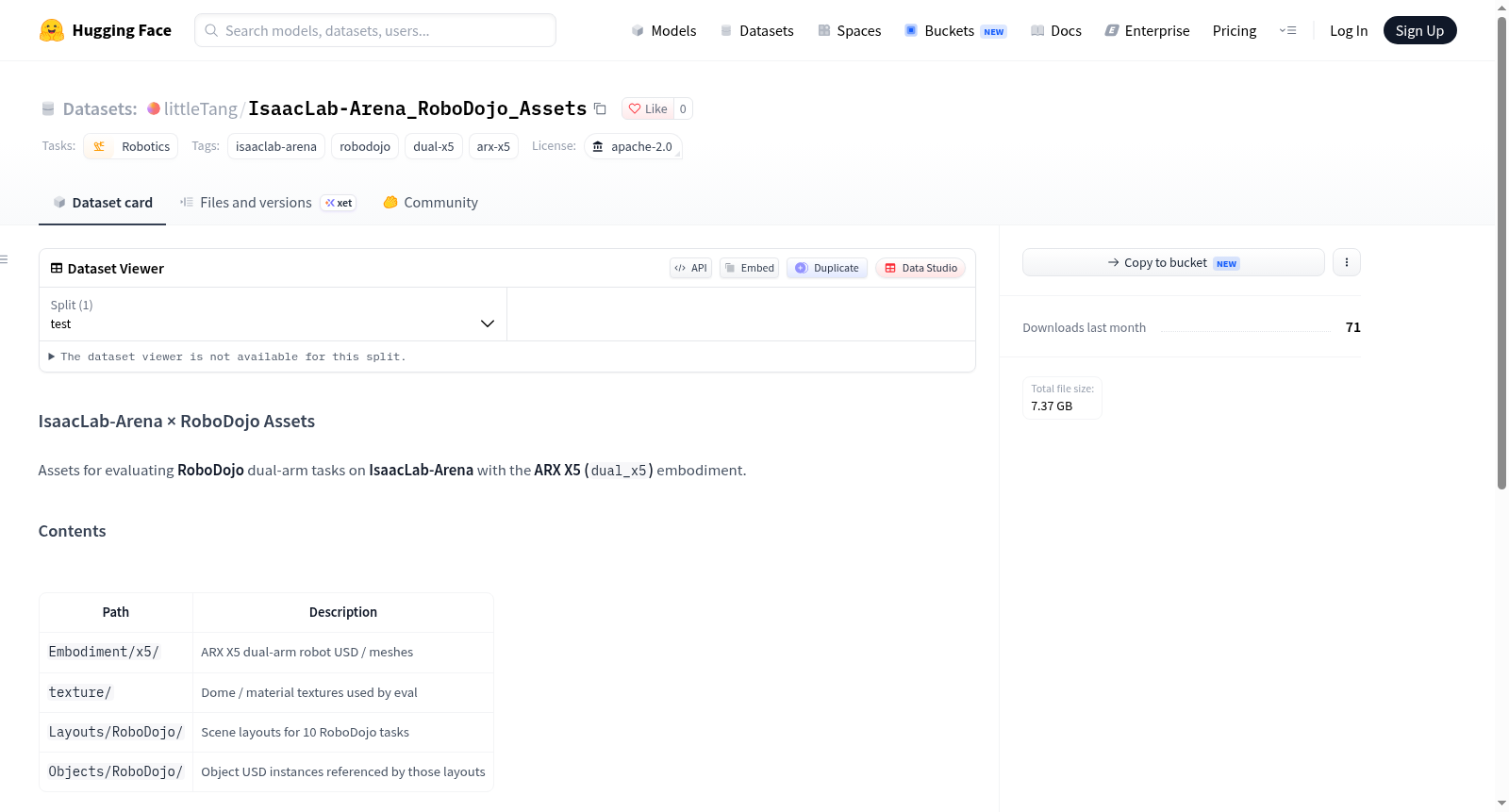This screenshot has width=1509, height=812.
Task: Copy dataset name with the copy icon
Action: [x=600, y=108]
